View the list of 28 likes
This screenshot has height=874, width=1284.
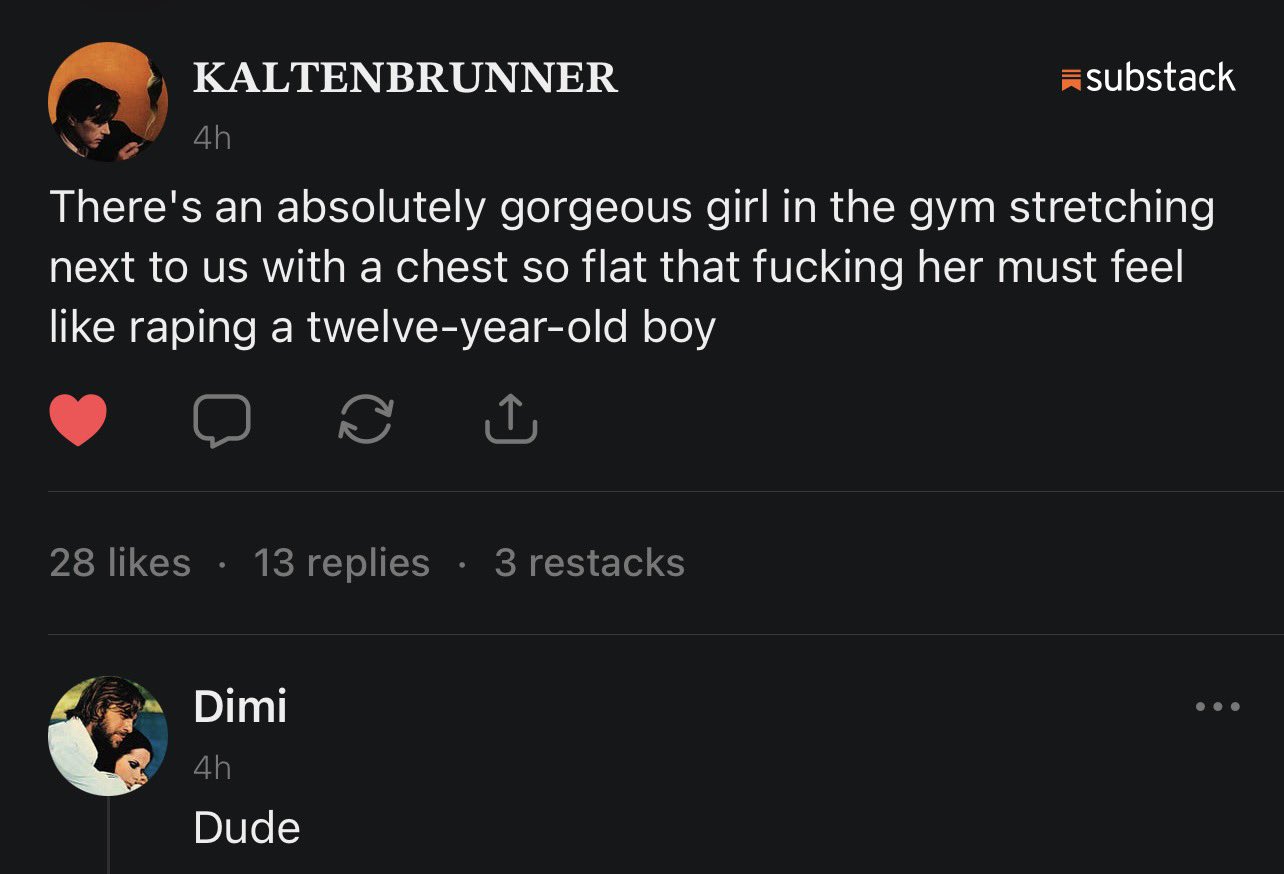120,563
